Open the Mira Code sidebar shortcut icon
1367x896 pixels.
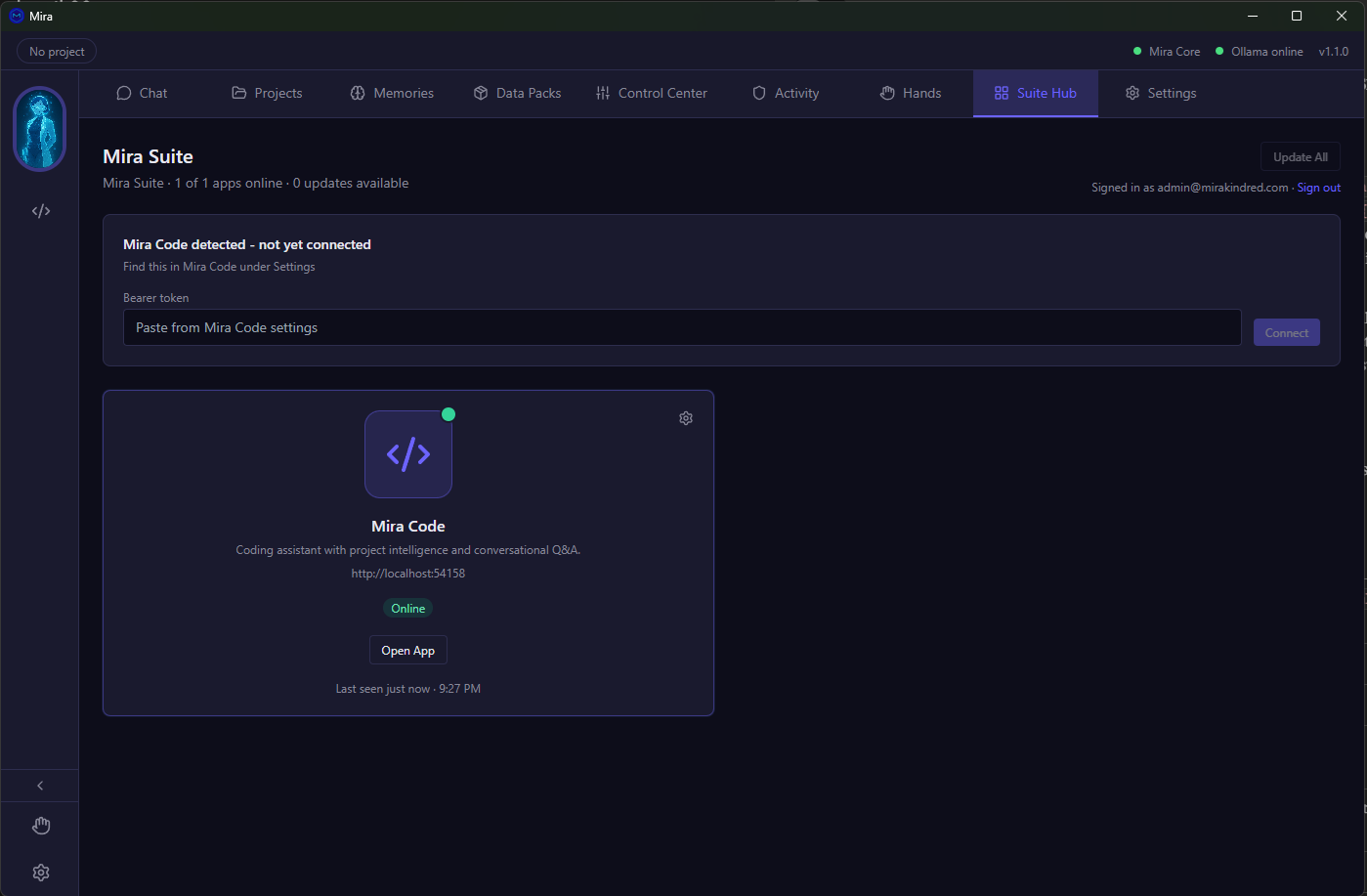click(x=40, y=211)
